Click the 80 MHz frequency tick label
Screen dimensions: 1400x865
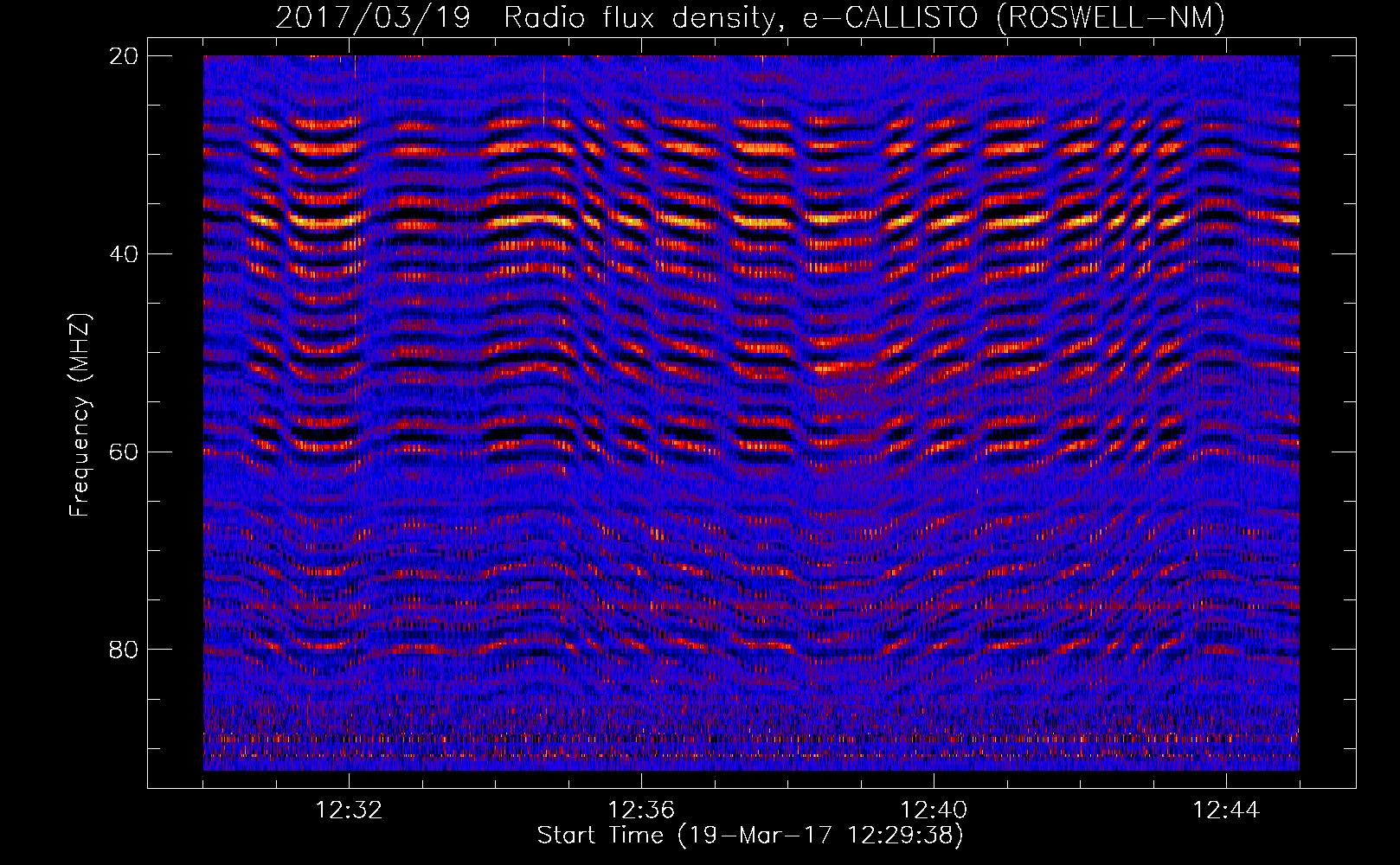click(x=124, y=650)
